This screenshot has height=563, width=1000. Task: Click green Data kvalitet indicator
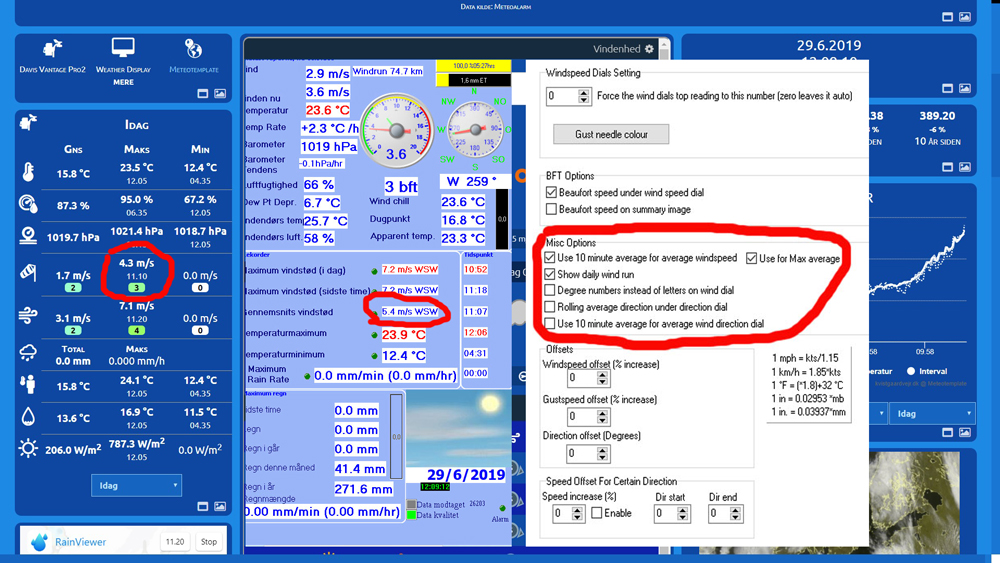click(411, 515)
